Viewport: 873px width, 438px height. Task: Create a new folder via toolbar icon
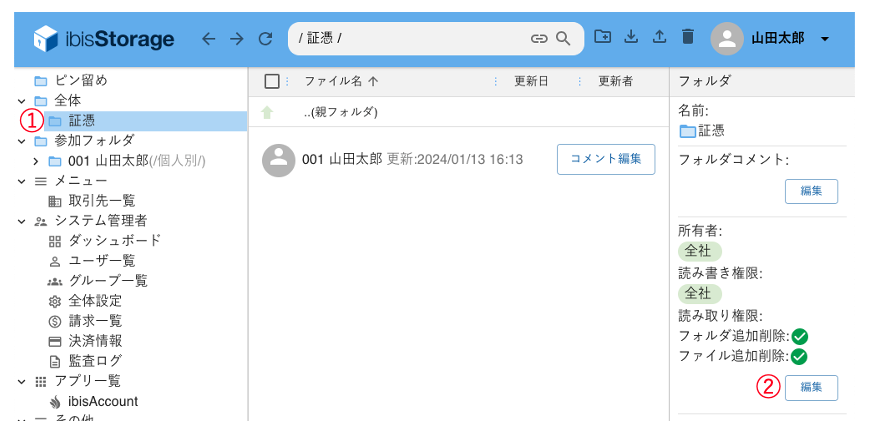click(602, 37)
